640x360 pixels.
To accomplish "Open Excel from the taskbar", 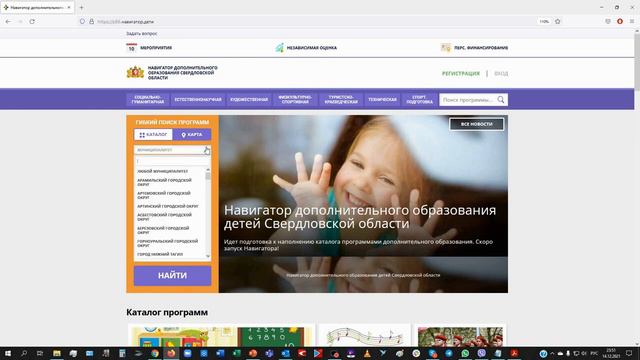I will click(x=236, y=353).
